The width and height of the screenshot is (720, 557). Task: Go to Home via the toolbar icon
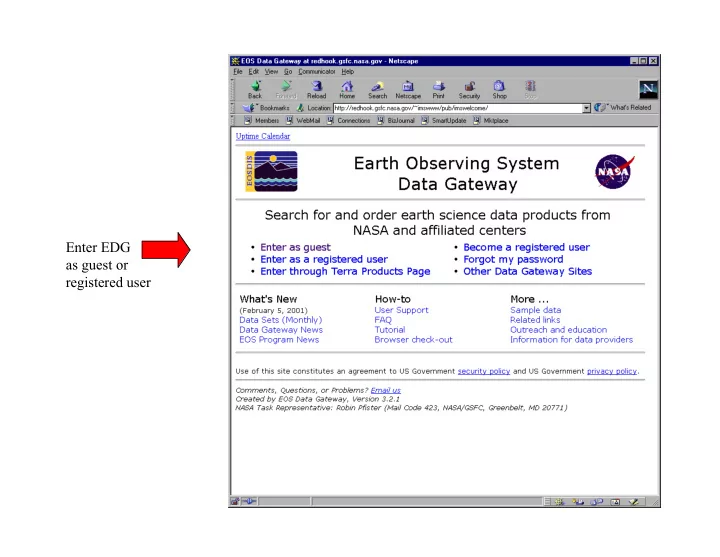pyautogui.click(x=347, y=89)
